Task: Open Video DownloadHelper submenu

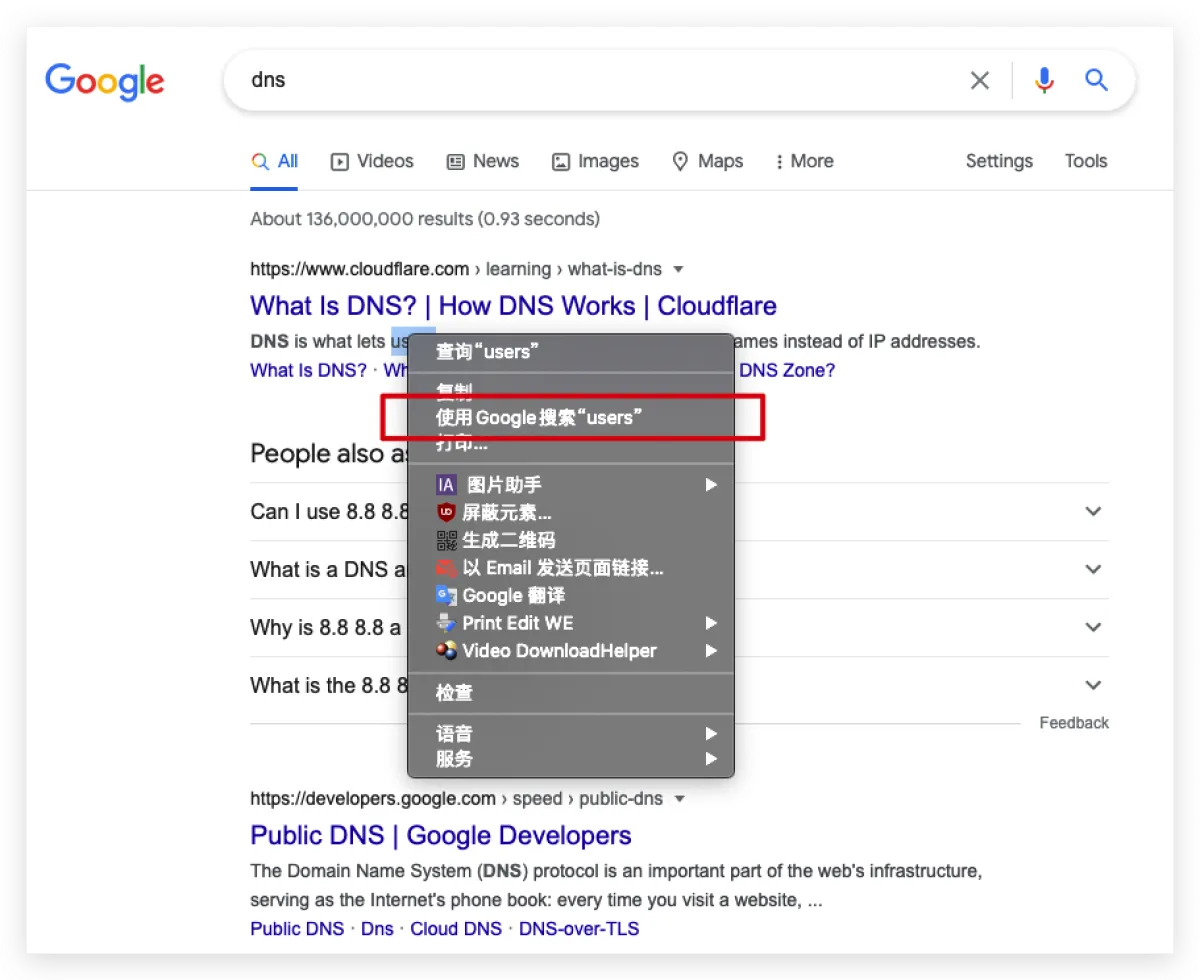Action: point(558,651)
